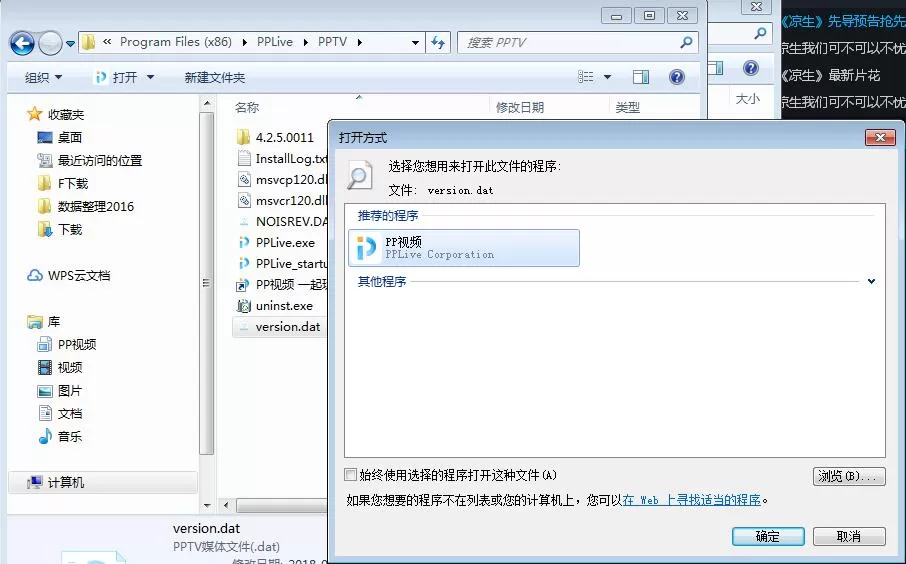This screenshot has height=564, width=906.
Task: Sort files by 修改日期 column header
Action: click(519, 107)
